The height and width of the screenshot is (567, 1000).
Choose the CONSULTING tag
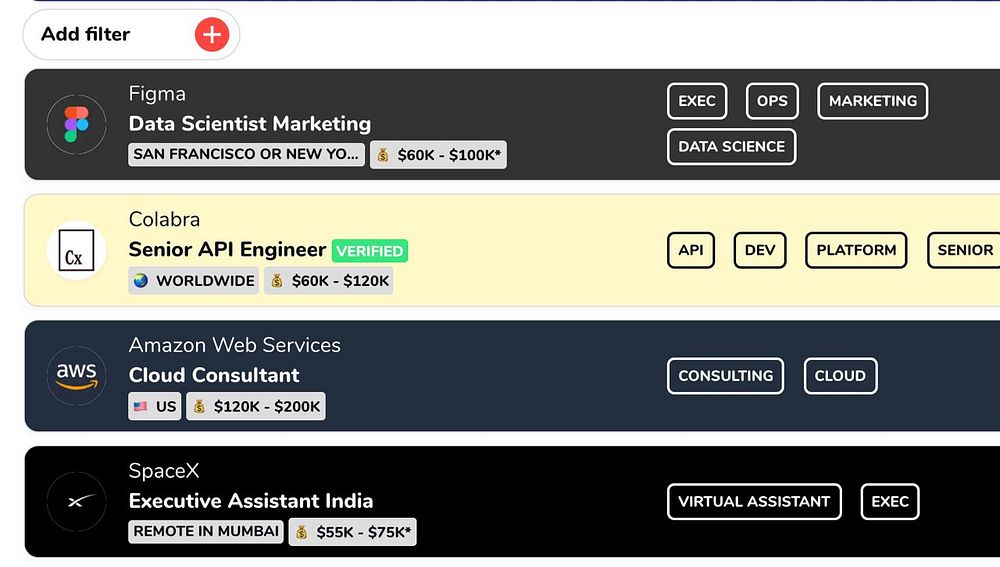tap(725, 376)
